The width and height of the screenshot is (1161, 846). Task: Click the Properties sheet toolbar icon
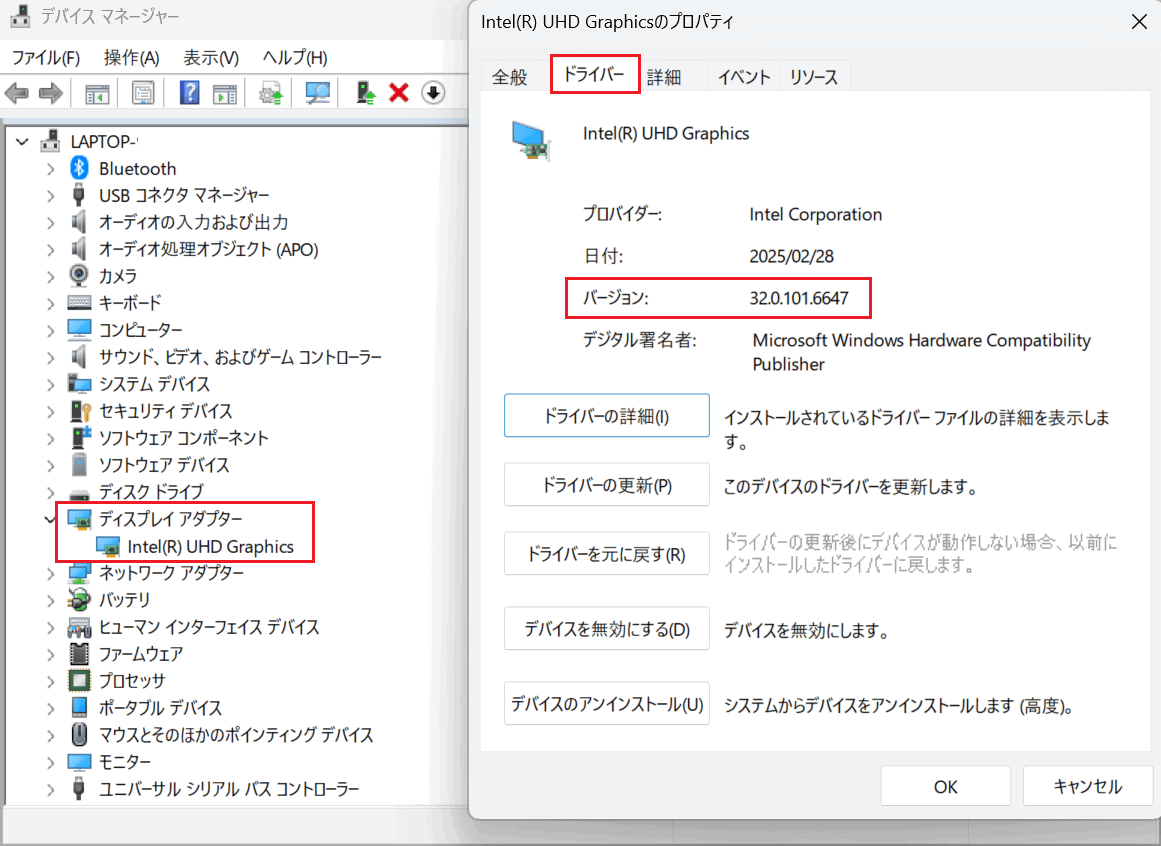(142, 93)
